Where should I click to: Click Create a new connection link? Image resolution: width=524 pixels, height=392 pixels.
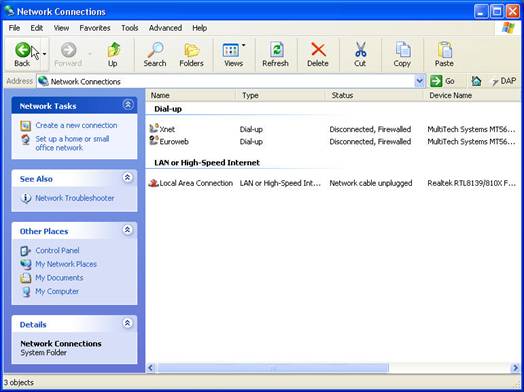(76, 125)
